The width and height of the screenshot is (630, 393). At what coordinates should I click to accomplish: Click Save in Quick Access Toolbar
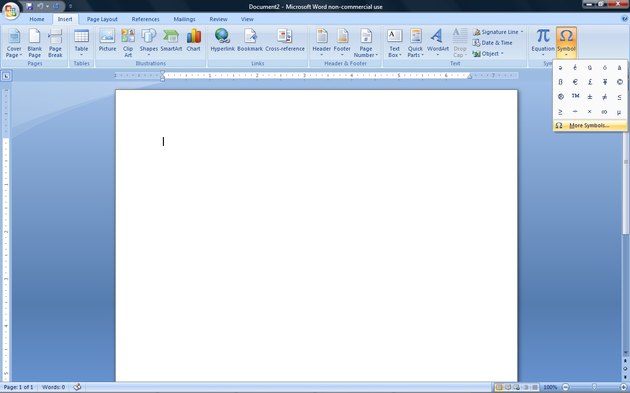coord(29,6)
